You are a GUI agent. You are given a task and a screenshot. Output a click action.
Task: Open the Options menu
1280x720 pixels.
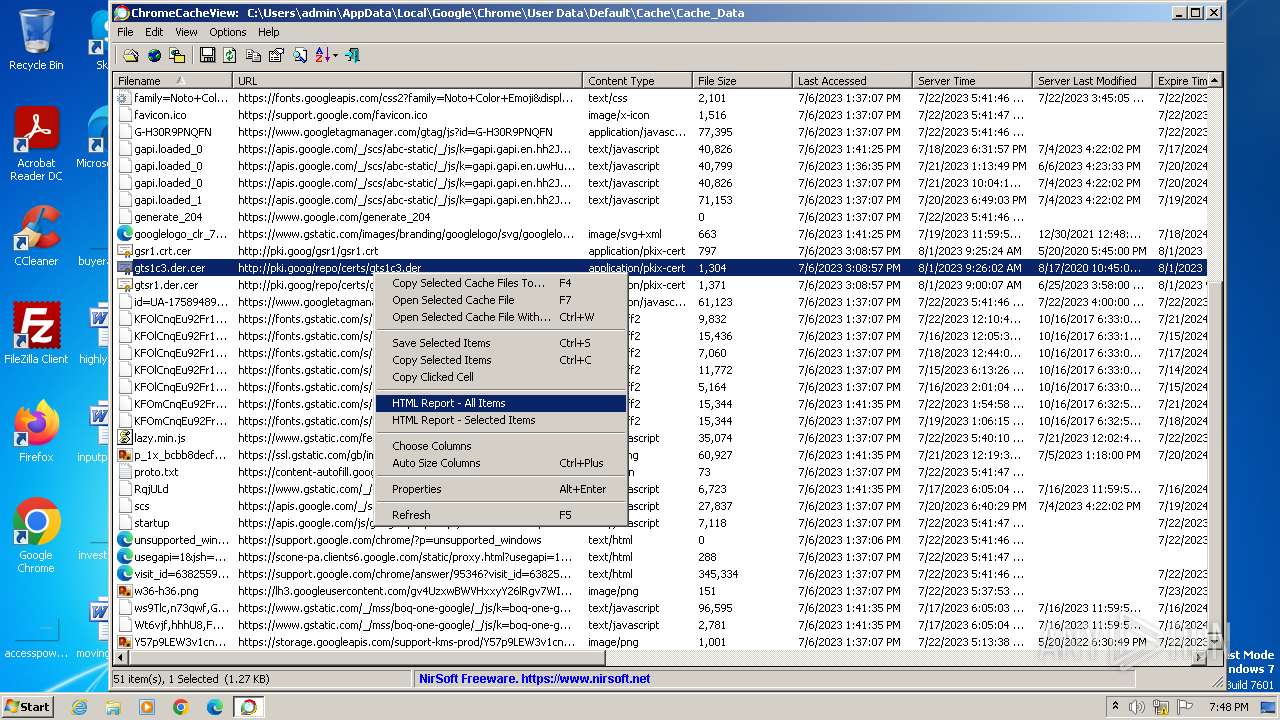[x=228, y=32]
